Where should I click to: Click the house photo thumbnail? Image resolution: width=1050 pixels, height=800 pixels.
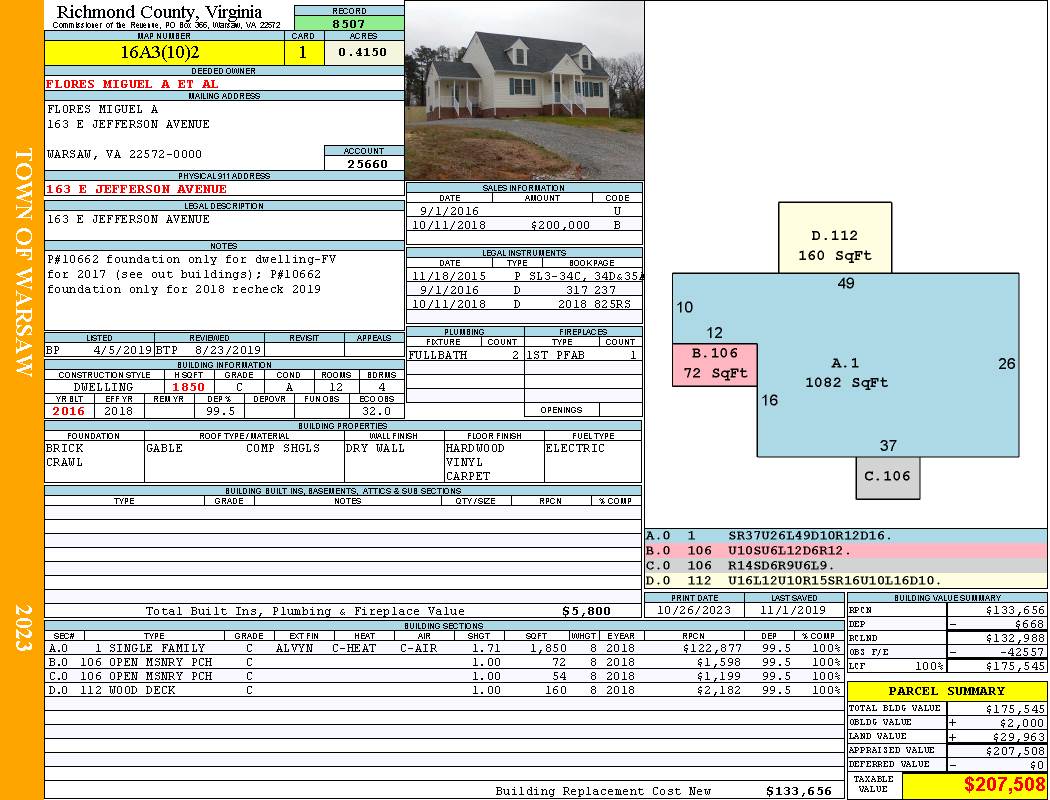click(524, 90)
